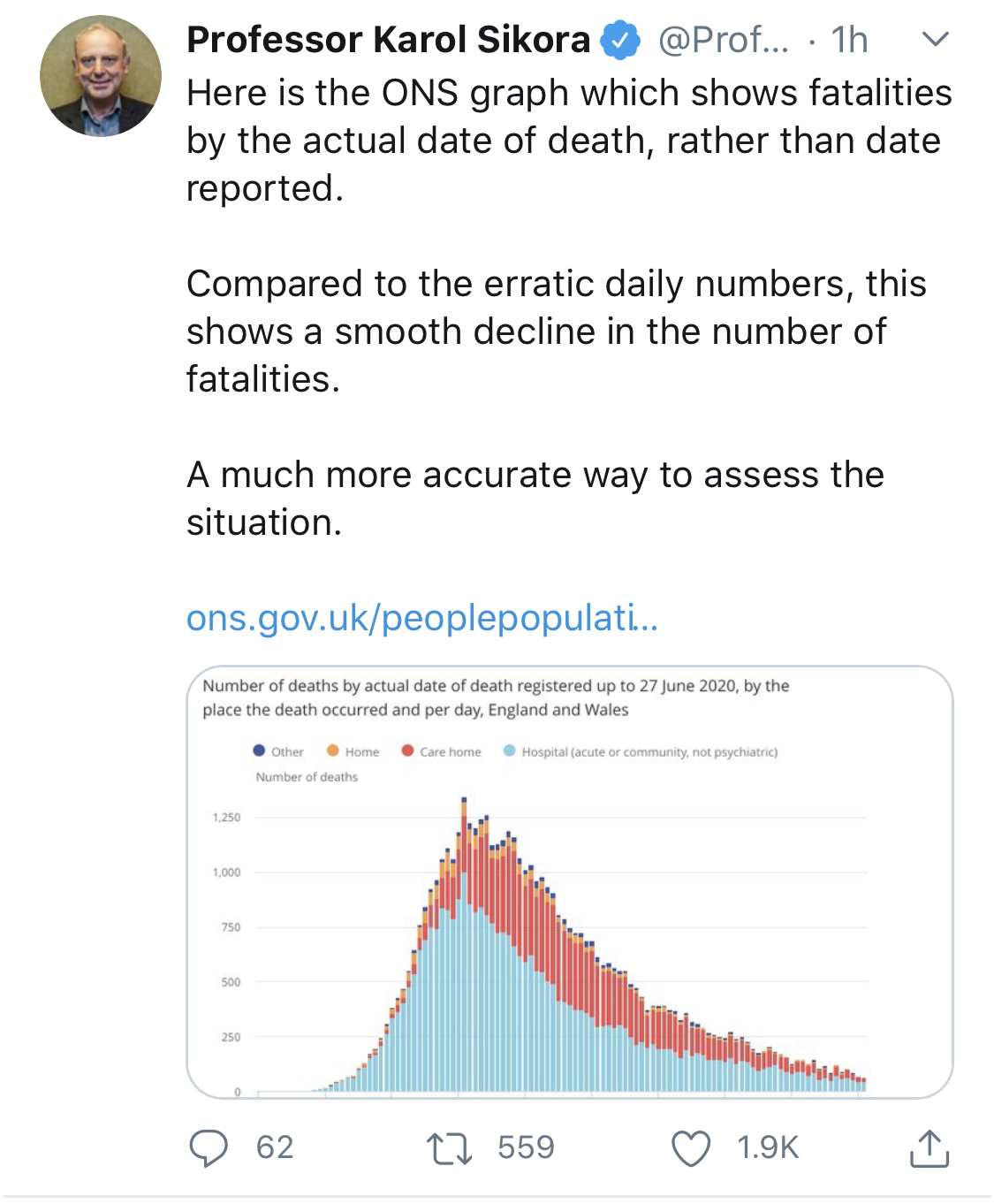Like the tweet with heart icon

690,1148
